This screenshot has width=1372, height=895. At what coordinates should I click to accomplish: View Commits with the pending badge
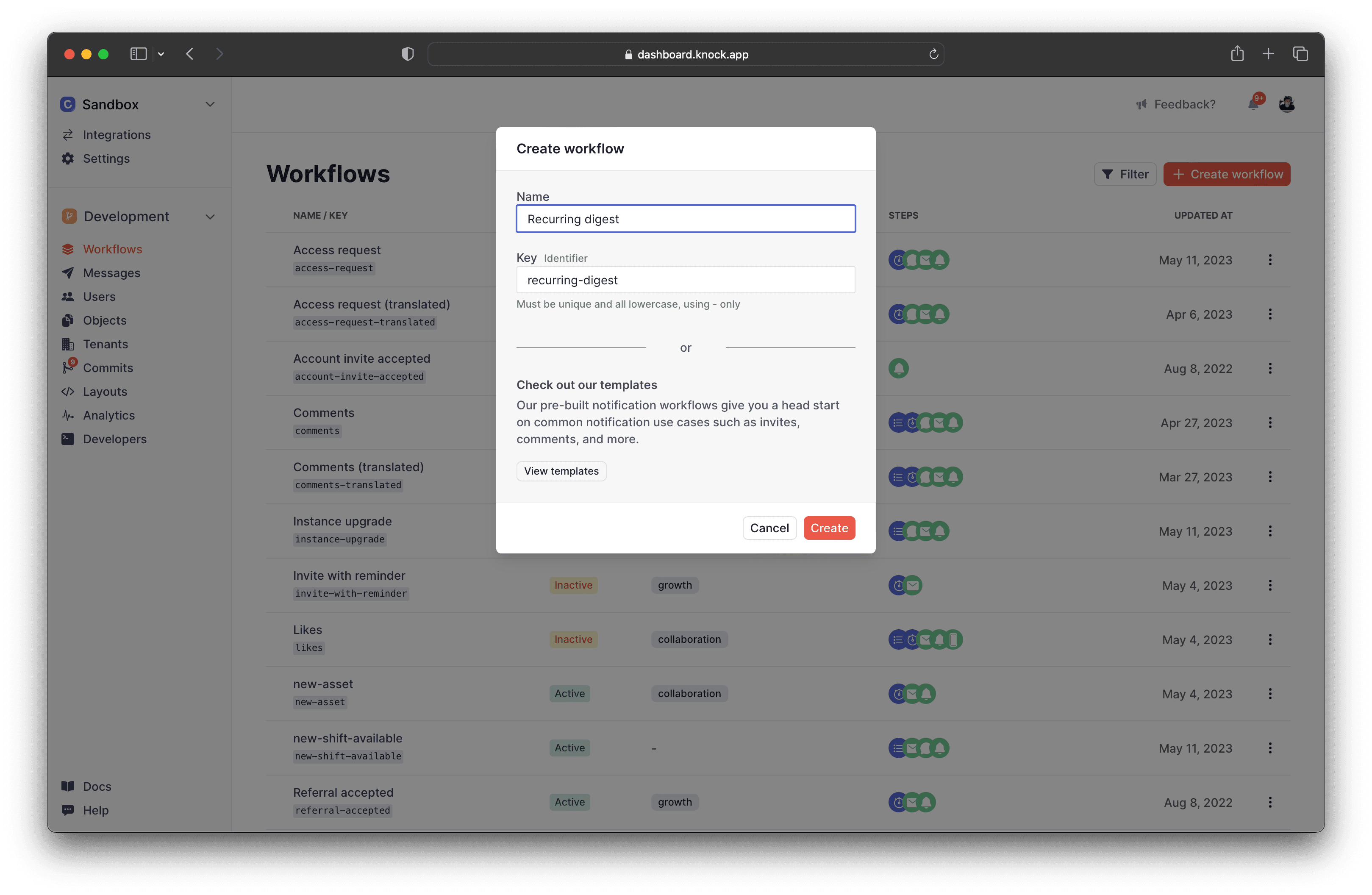point(108,367)
